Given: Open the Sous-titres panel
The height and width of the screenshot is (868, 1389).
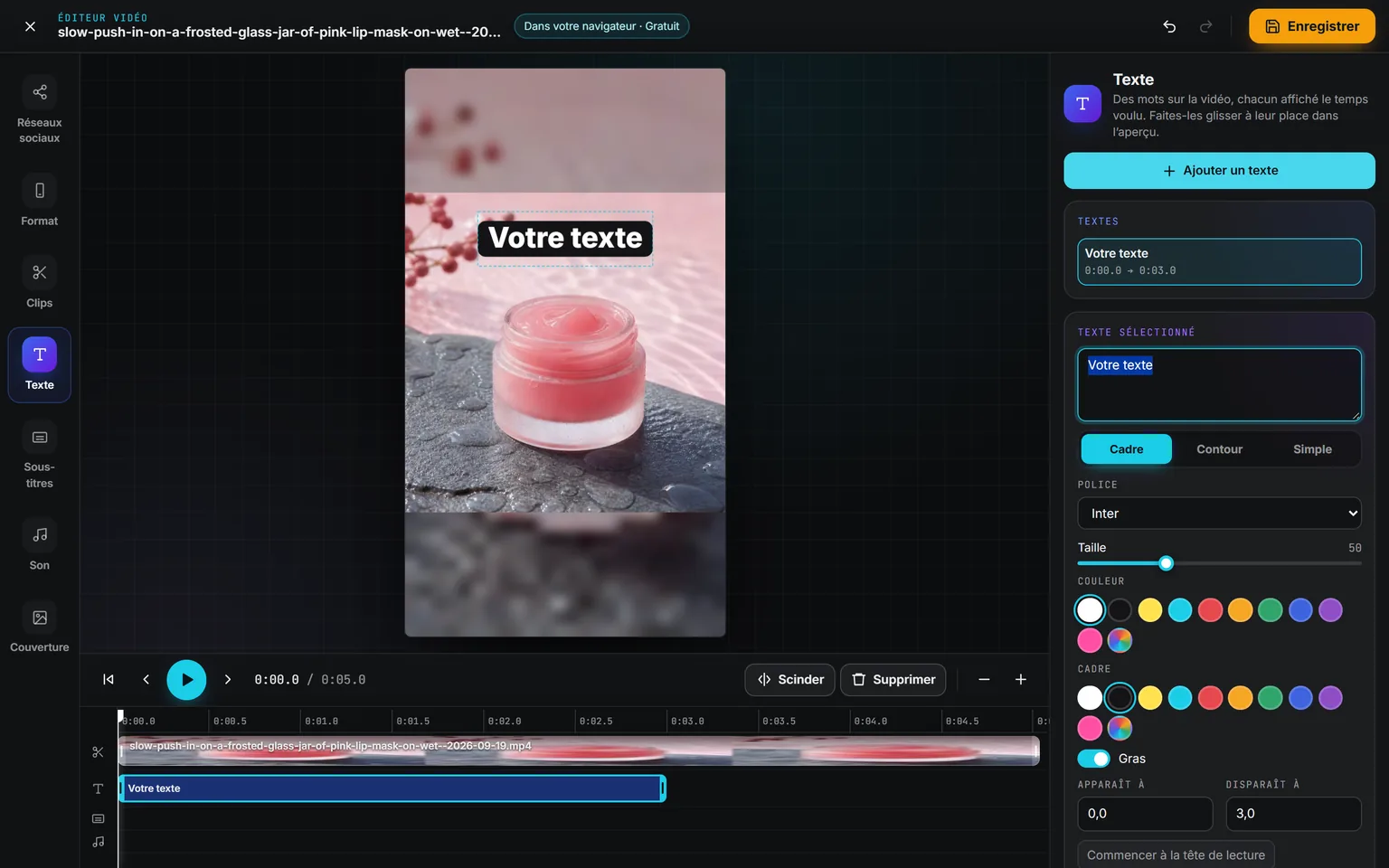Looking at the screenshot, I should point(40,456).
